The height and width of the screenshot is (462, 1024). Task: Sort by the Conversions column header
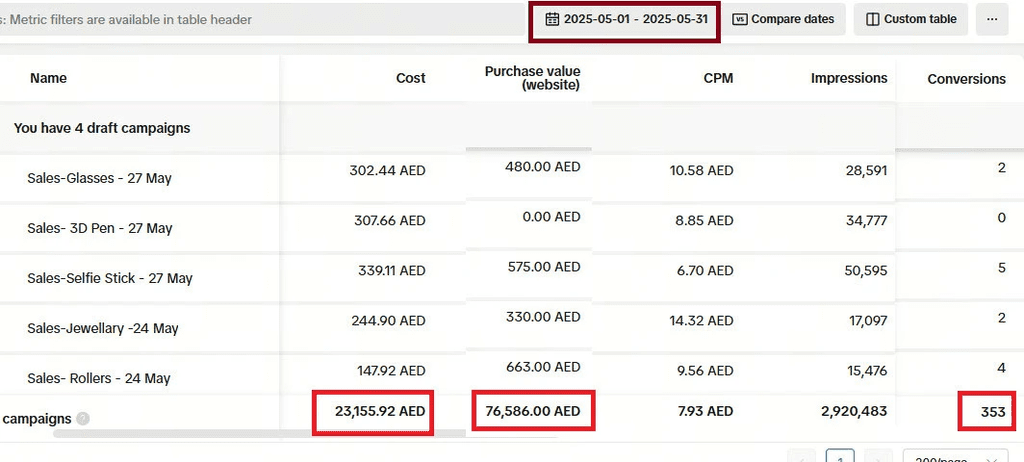tap(966, 78)
